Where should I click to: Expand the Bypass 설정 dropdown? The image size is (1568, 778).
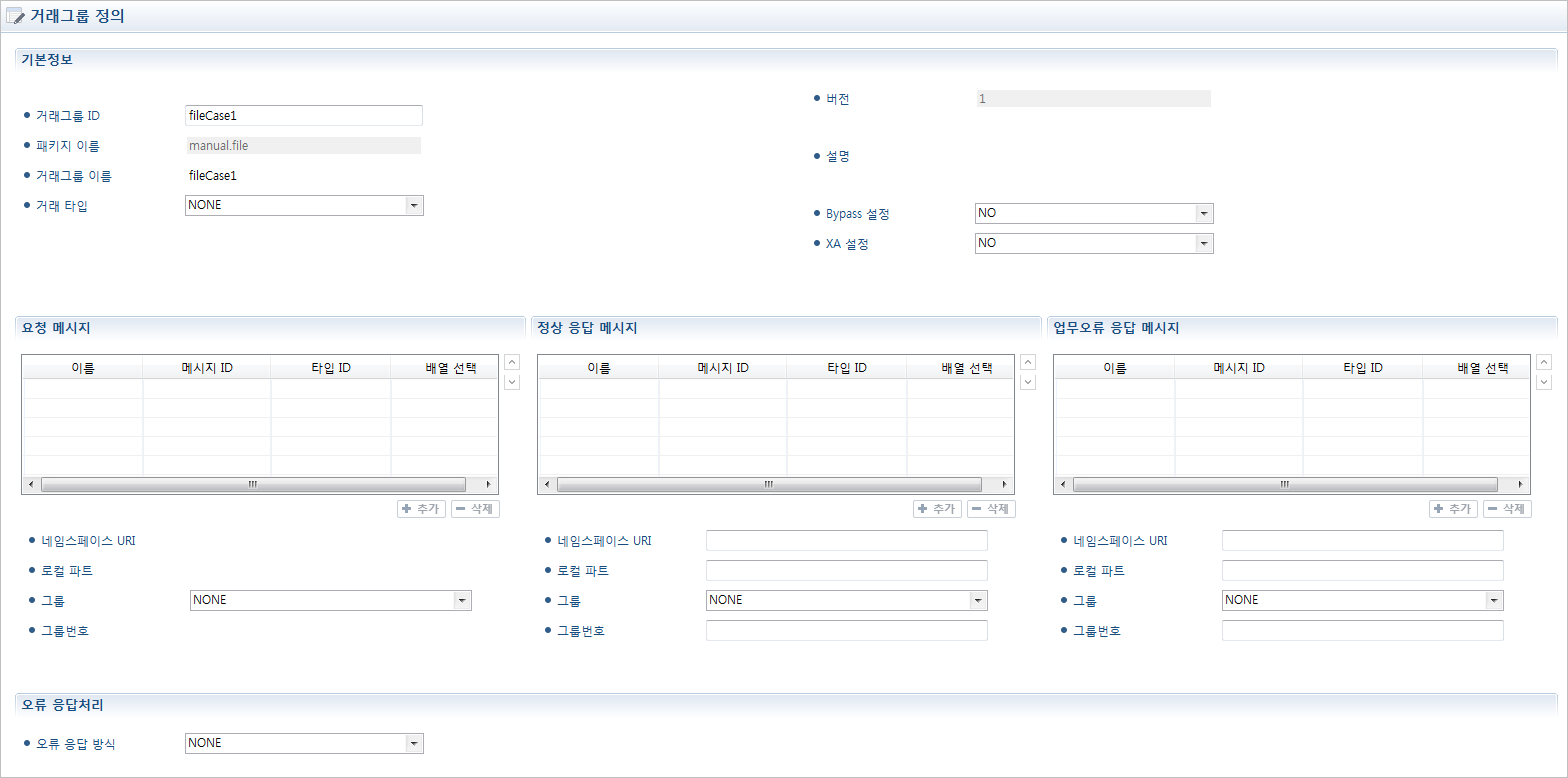pos(1203,214)
